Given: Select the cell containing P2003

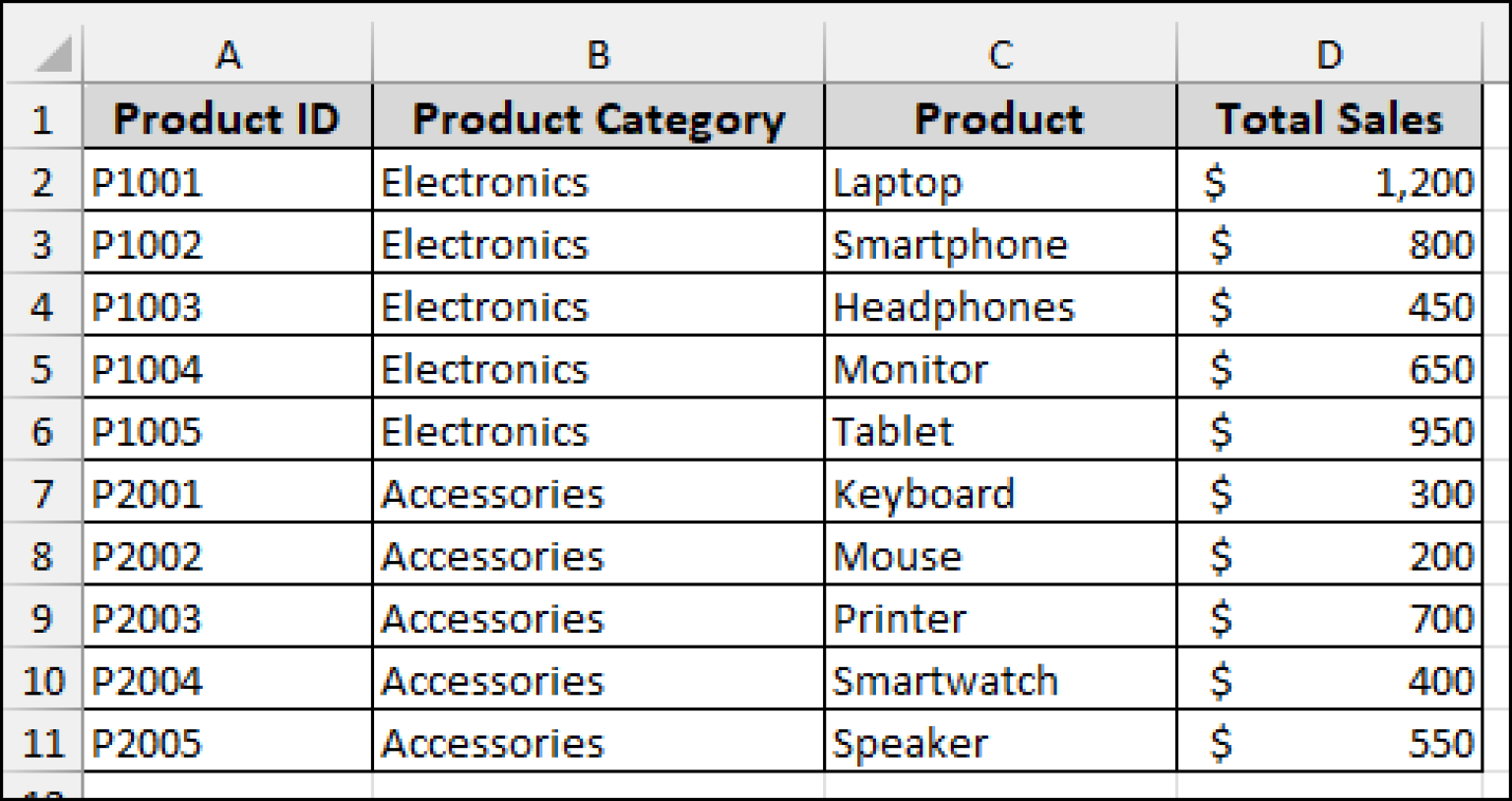Looking at the screenshot, I should [228, 618].
